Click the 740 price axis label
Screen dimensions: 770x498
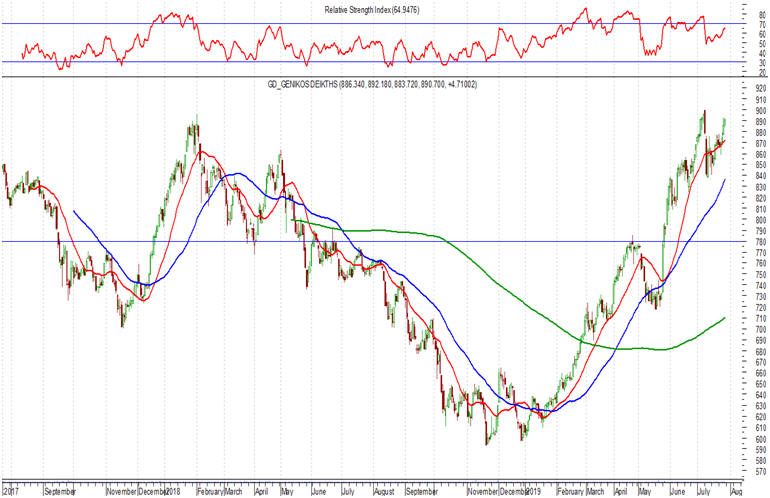tap(761, 286)
